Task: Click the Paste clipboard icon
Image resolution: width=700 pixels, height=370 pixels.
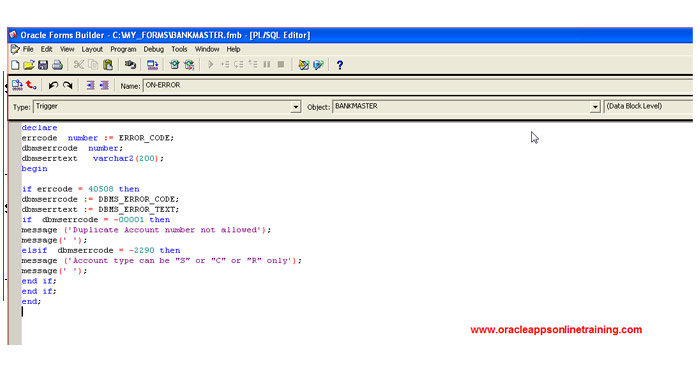Action: coord(108,65)
